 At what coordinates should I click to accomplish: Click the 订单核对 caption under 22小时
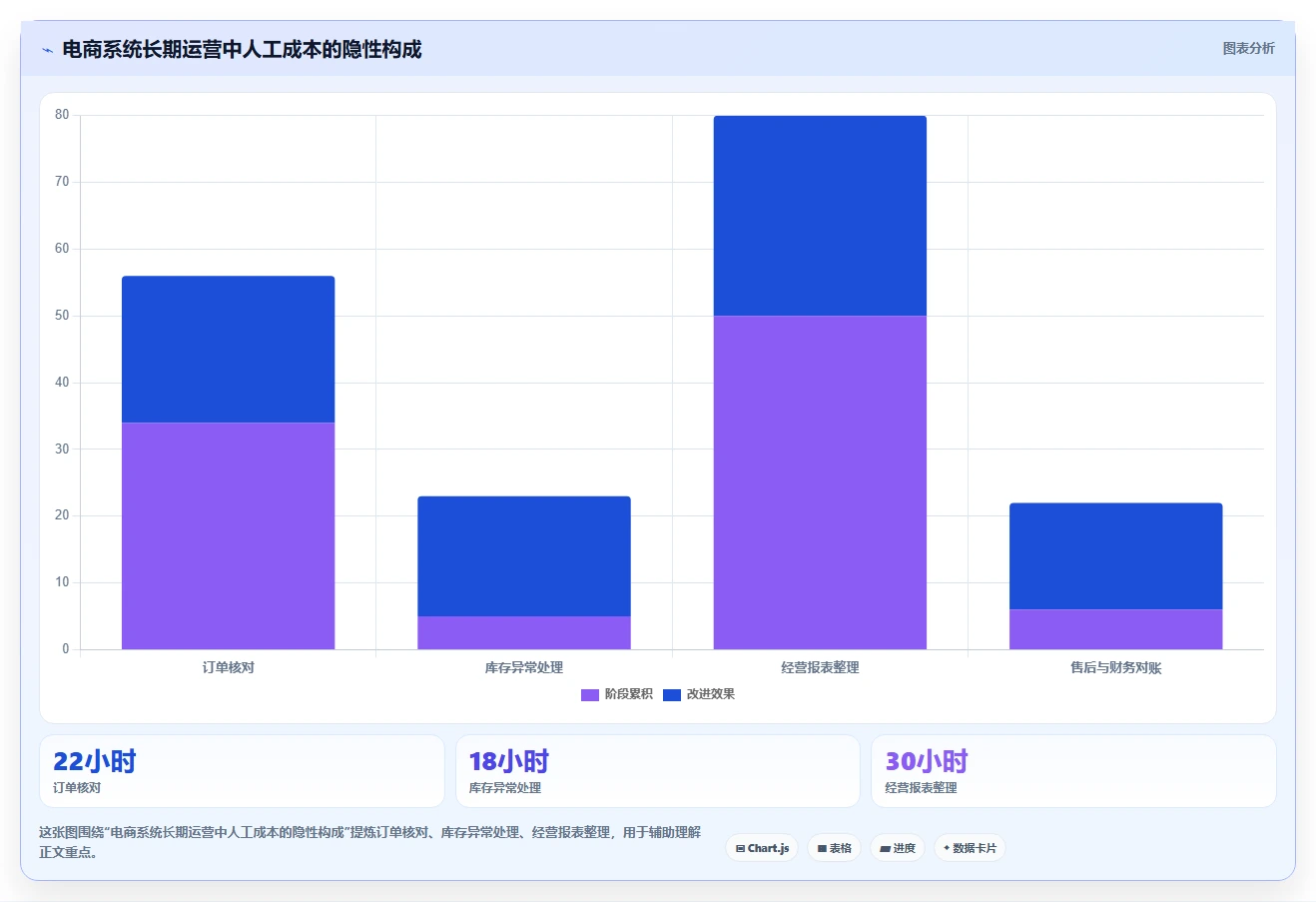[77, 788]
